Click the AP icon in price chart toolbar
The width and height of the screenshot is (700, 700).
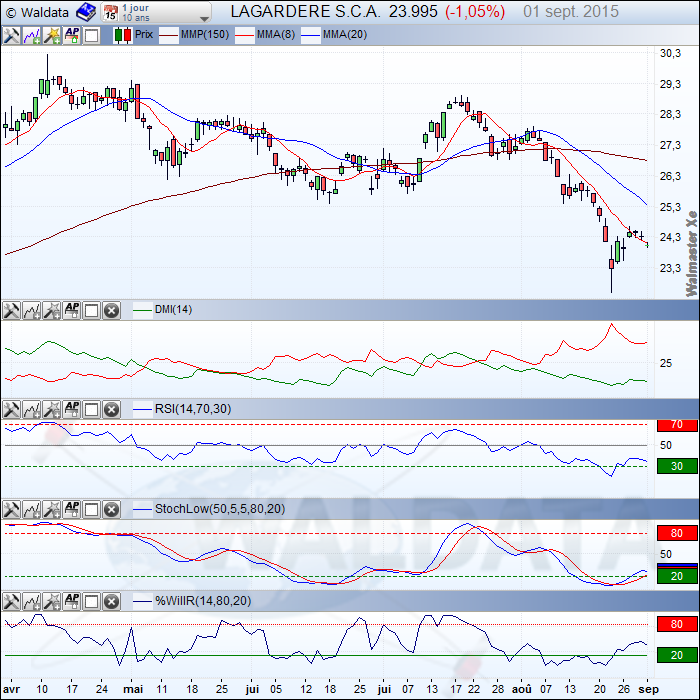point(72,35)
